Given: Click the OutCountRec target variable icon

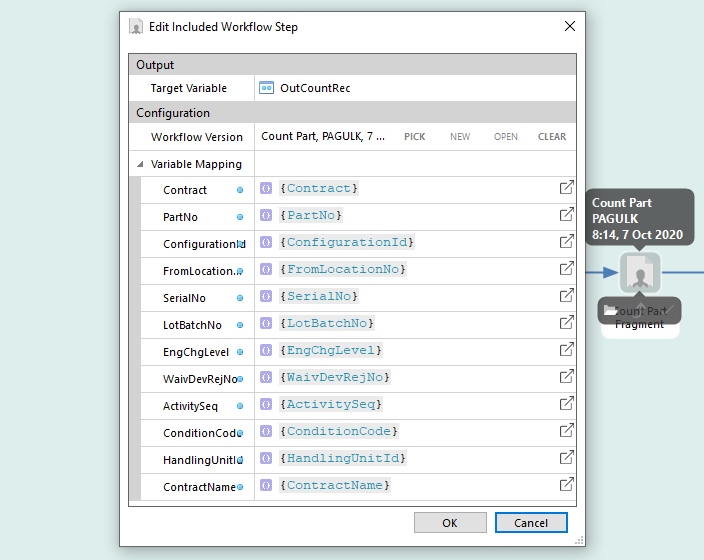Looking at the screenshot, I should coord(267,88).
